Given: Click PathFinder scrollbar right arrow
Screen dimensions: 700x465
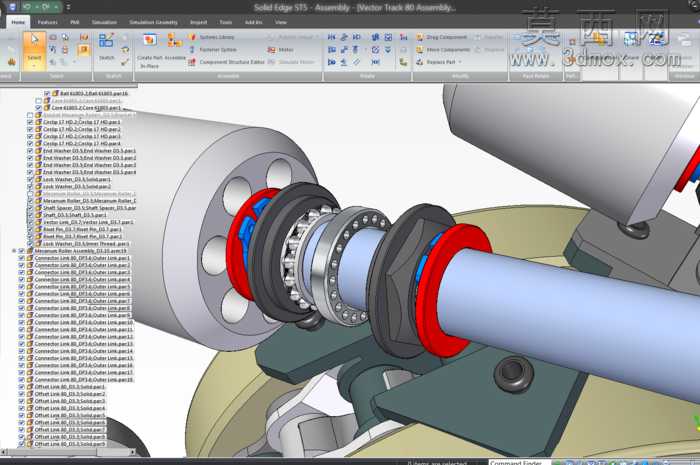Looking at the screenshot, I should 133,452.
